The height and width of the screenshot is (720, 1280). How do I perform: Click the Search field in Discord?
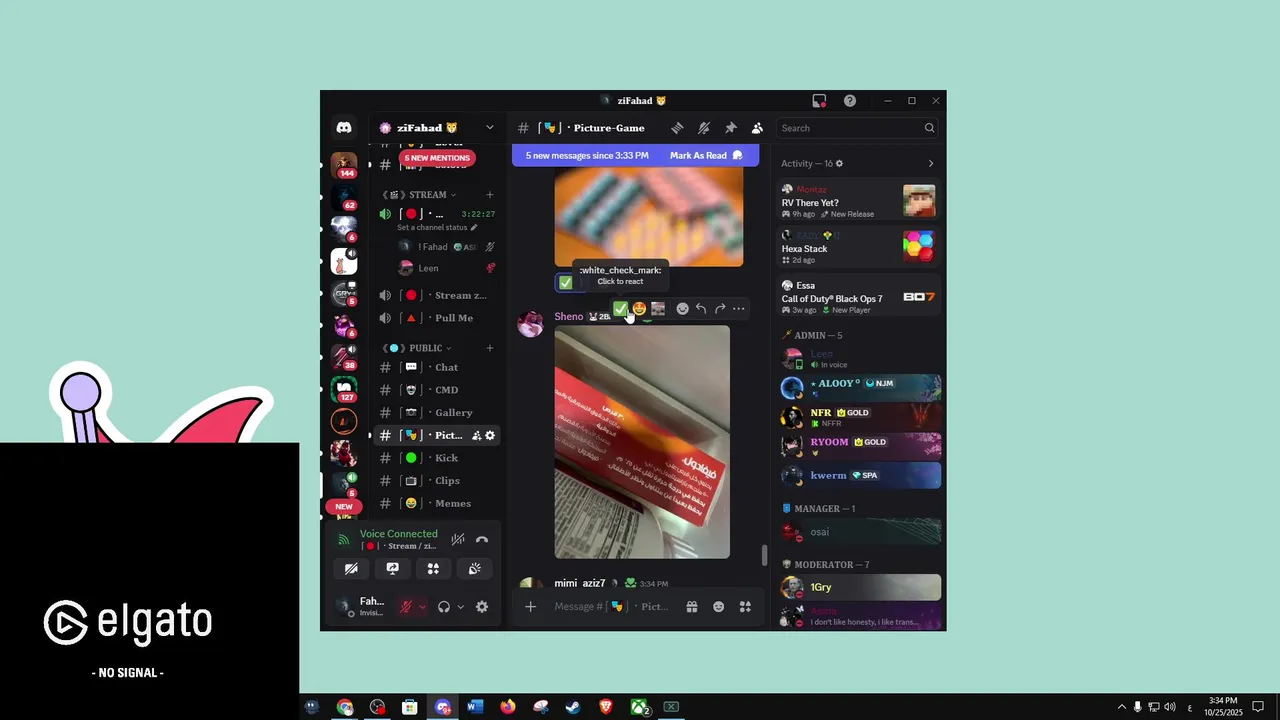[x=858, y=128]
